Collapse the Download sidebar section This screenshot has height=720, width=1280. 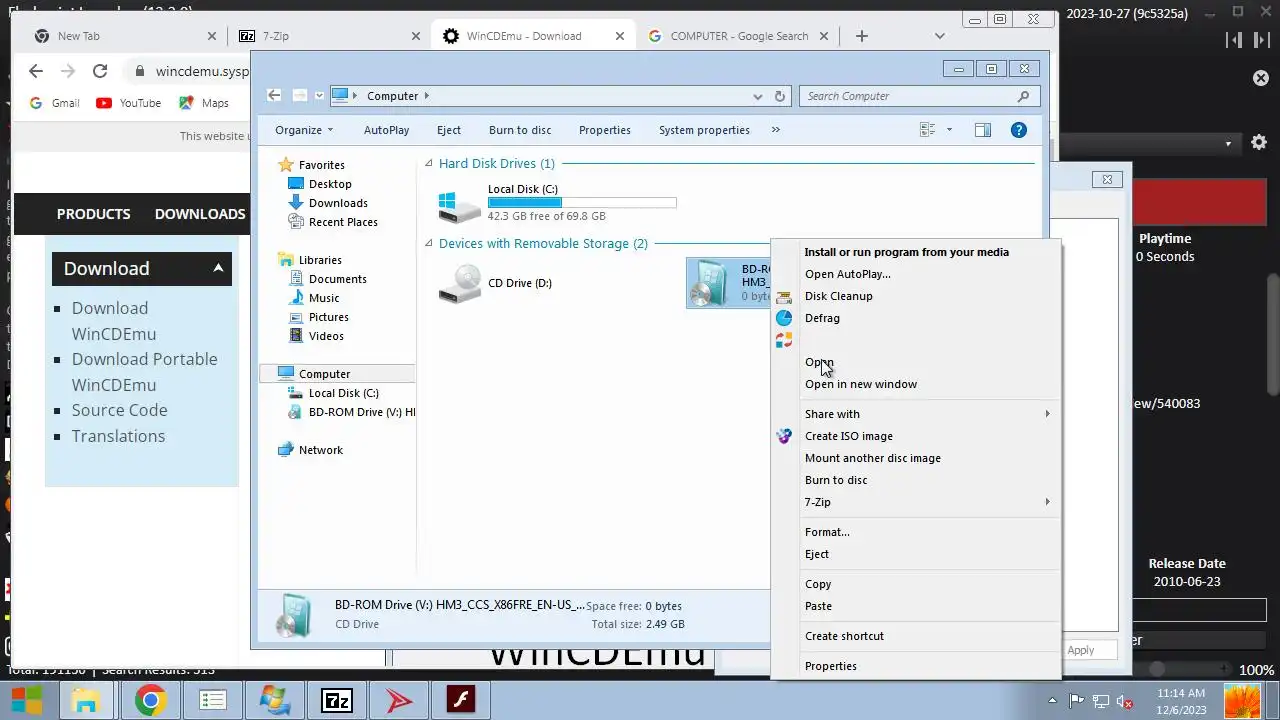218,268
